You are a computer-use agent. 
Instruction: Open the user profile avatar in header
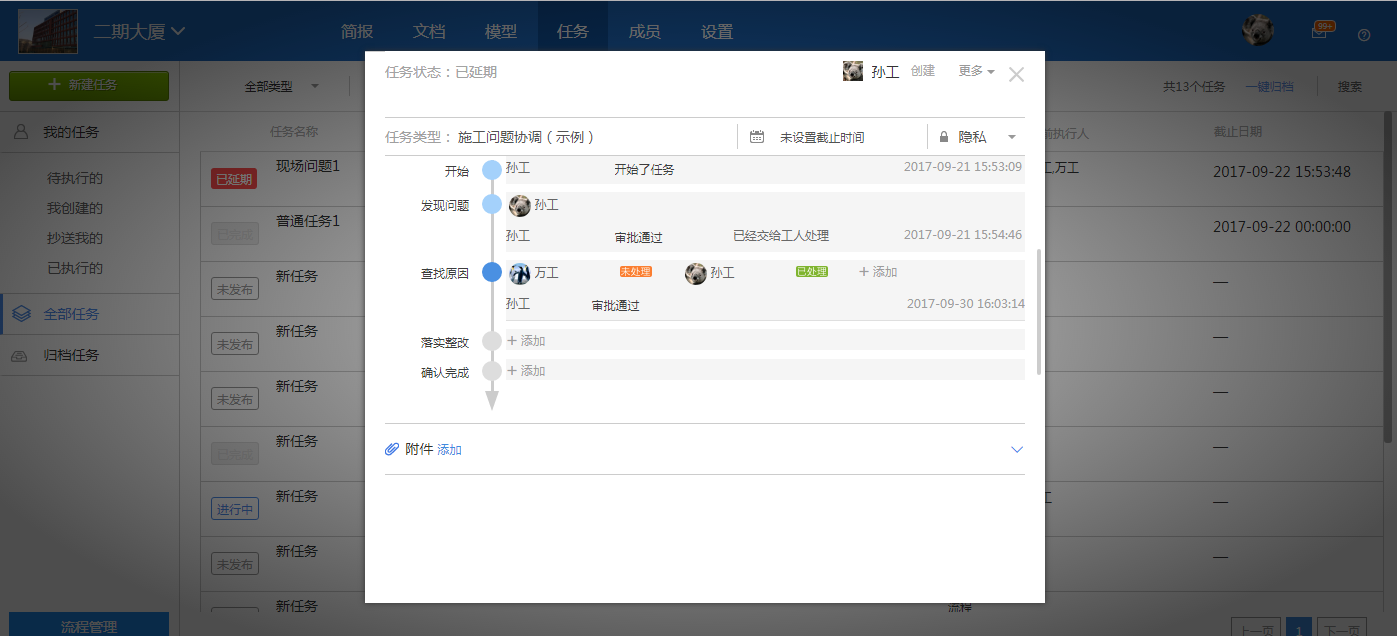tap(1257, 31)
